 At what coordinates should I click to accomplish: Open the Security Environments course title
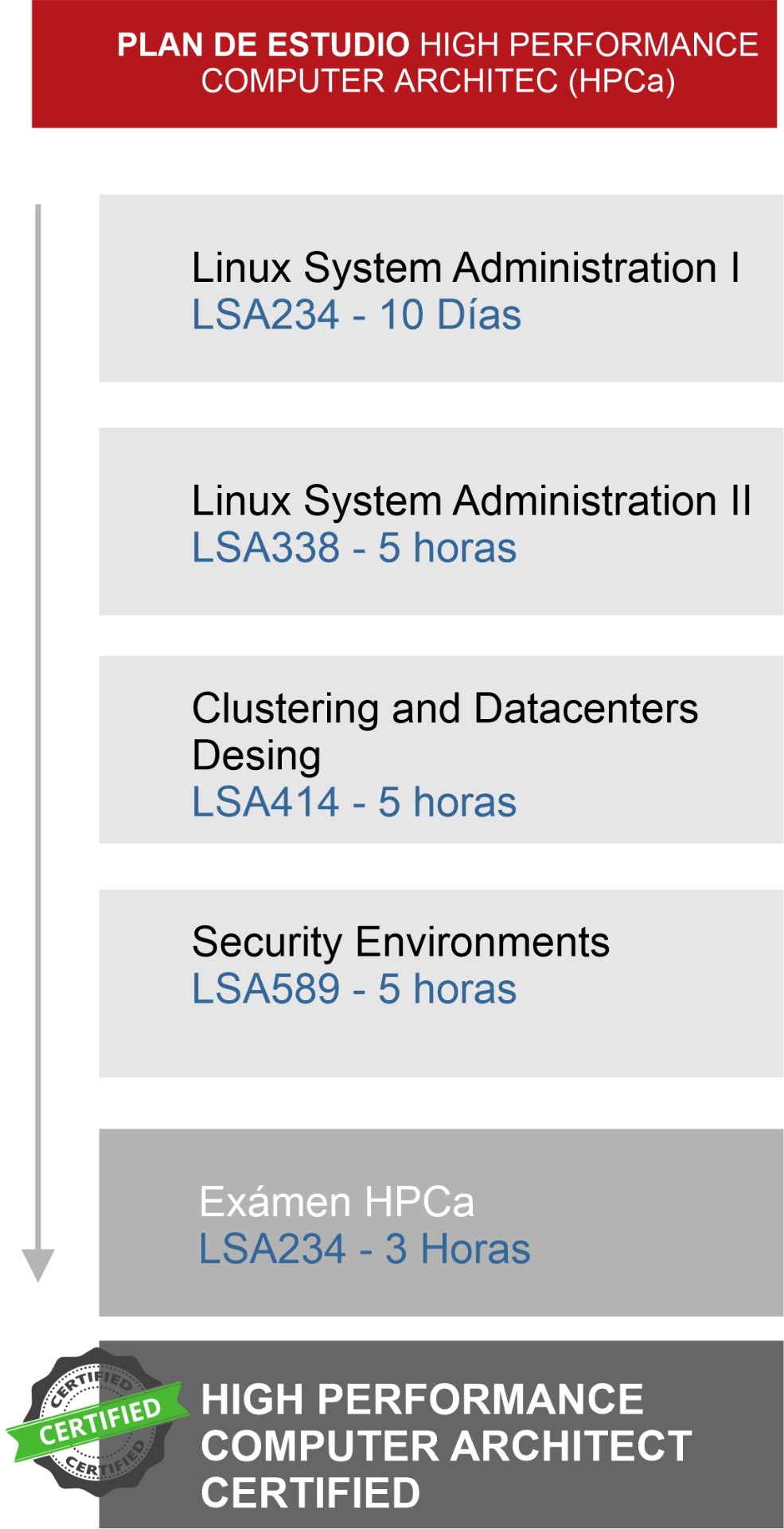pos(400,943)
